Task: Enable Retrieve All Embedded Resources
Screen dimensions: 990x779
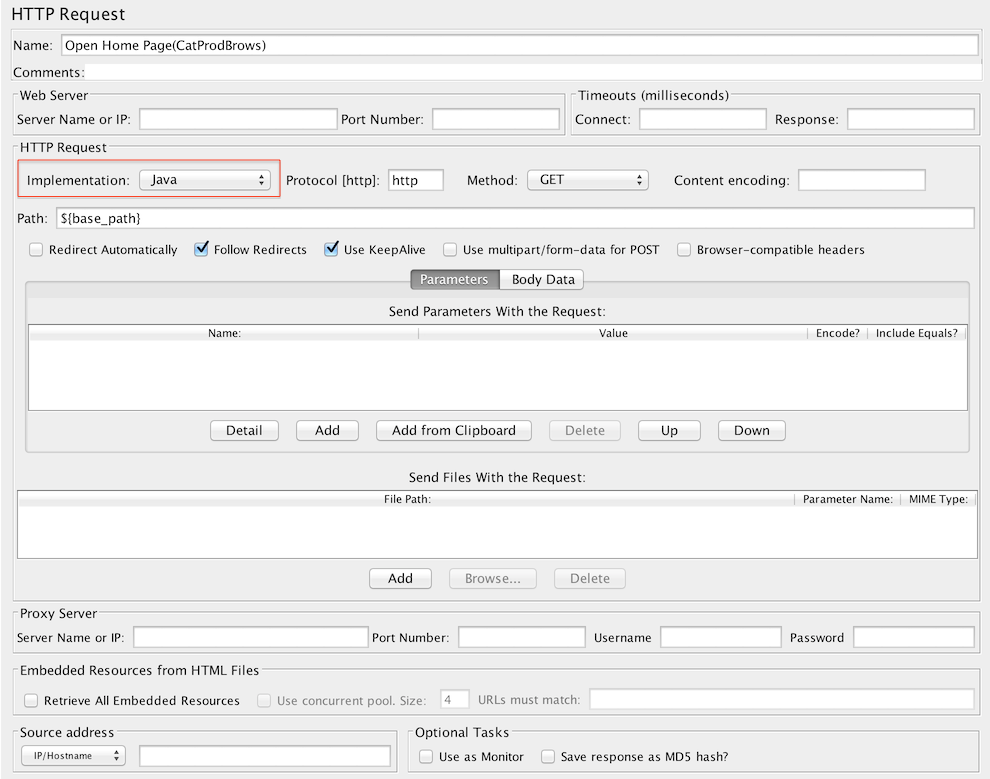Action: point(31,701)
